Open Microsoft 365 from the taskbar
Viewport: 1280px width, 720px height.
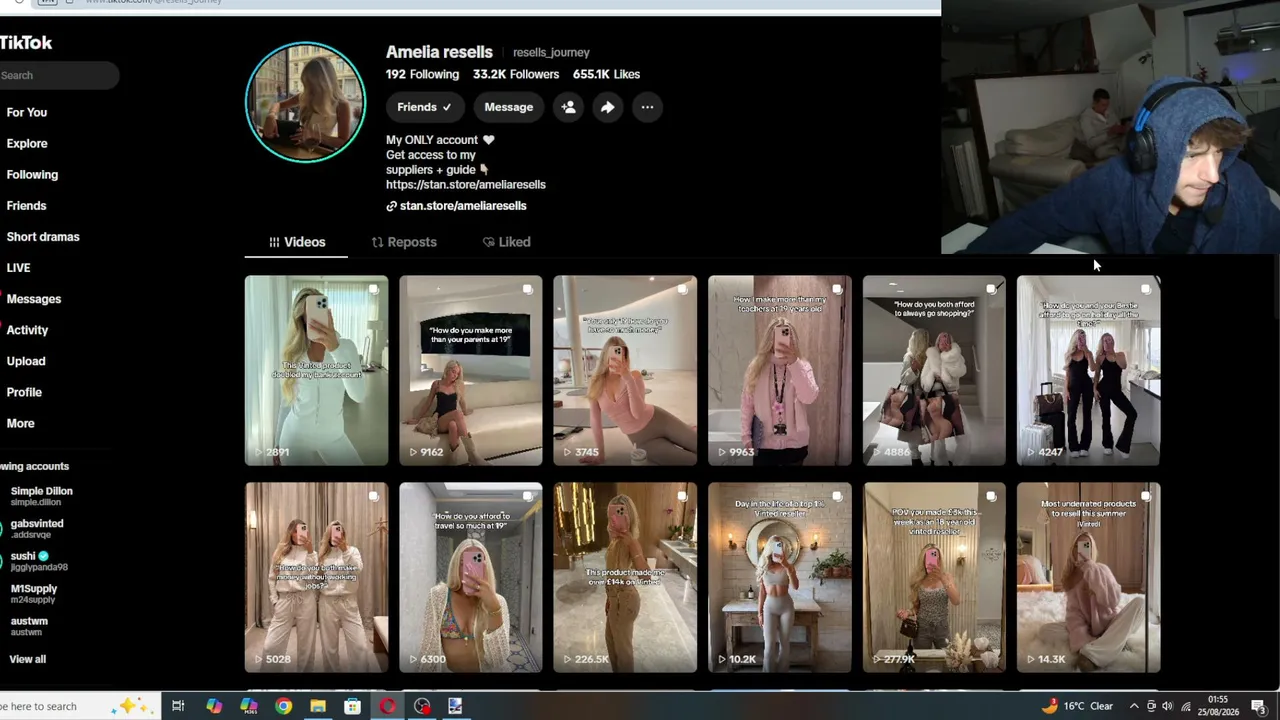coord(249,706)
